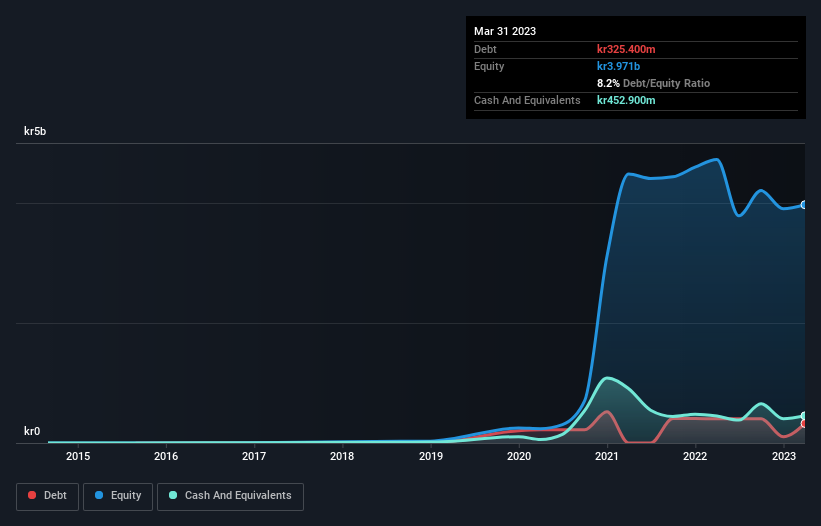The width and height of the screenshot is (821, 526).
Task: Click the 2017 x-axis label
Action: (254, 456)
